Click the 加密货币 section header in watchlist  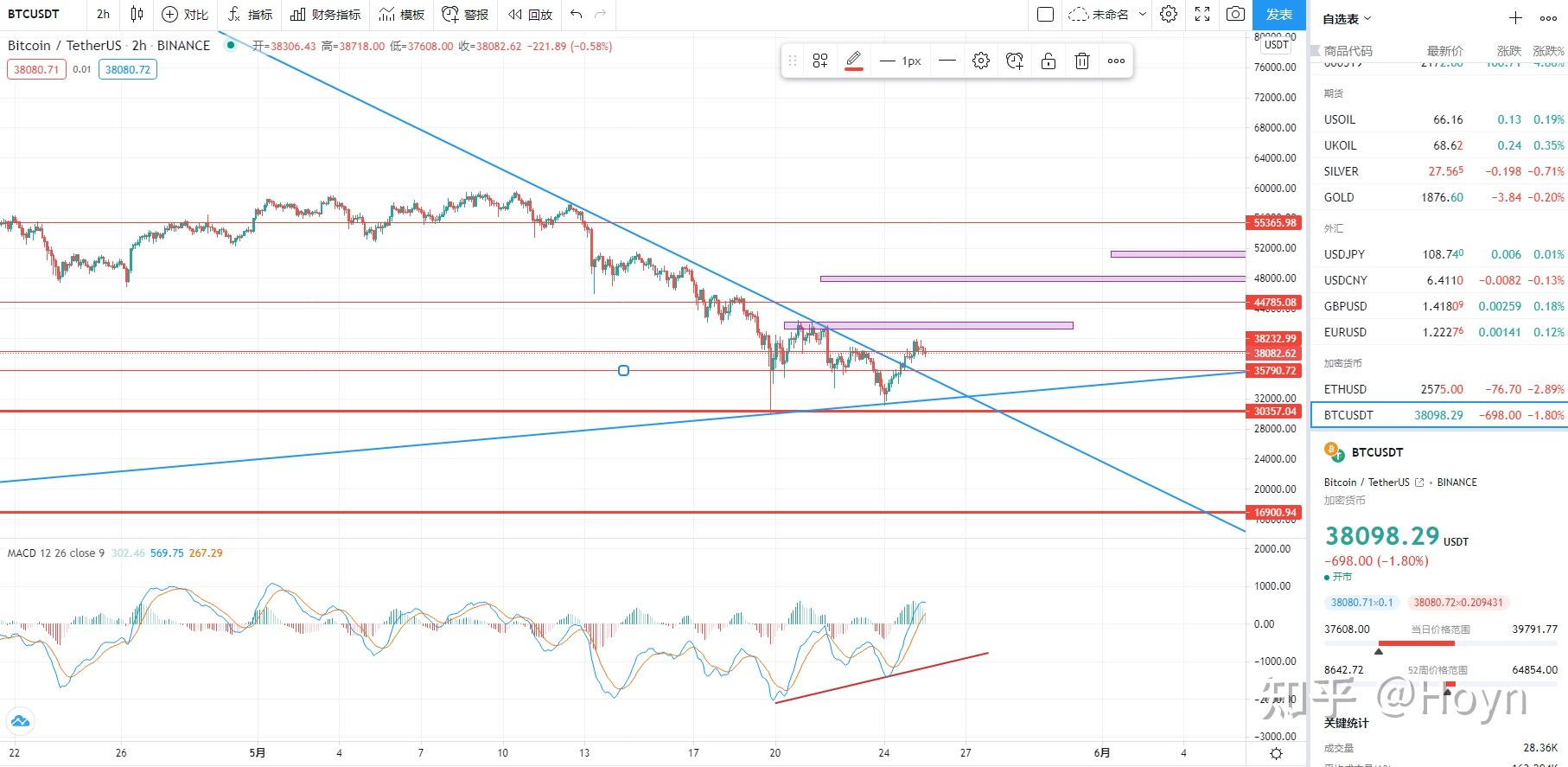pyautogui.click(x=1342, y=363)
